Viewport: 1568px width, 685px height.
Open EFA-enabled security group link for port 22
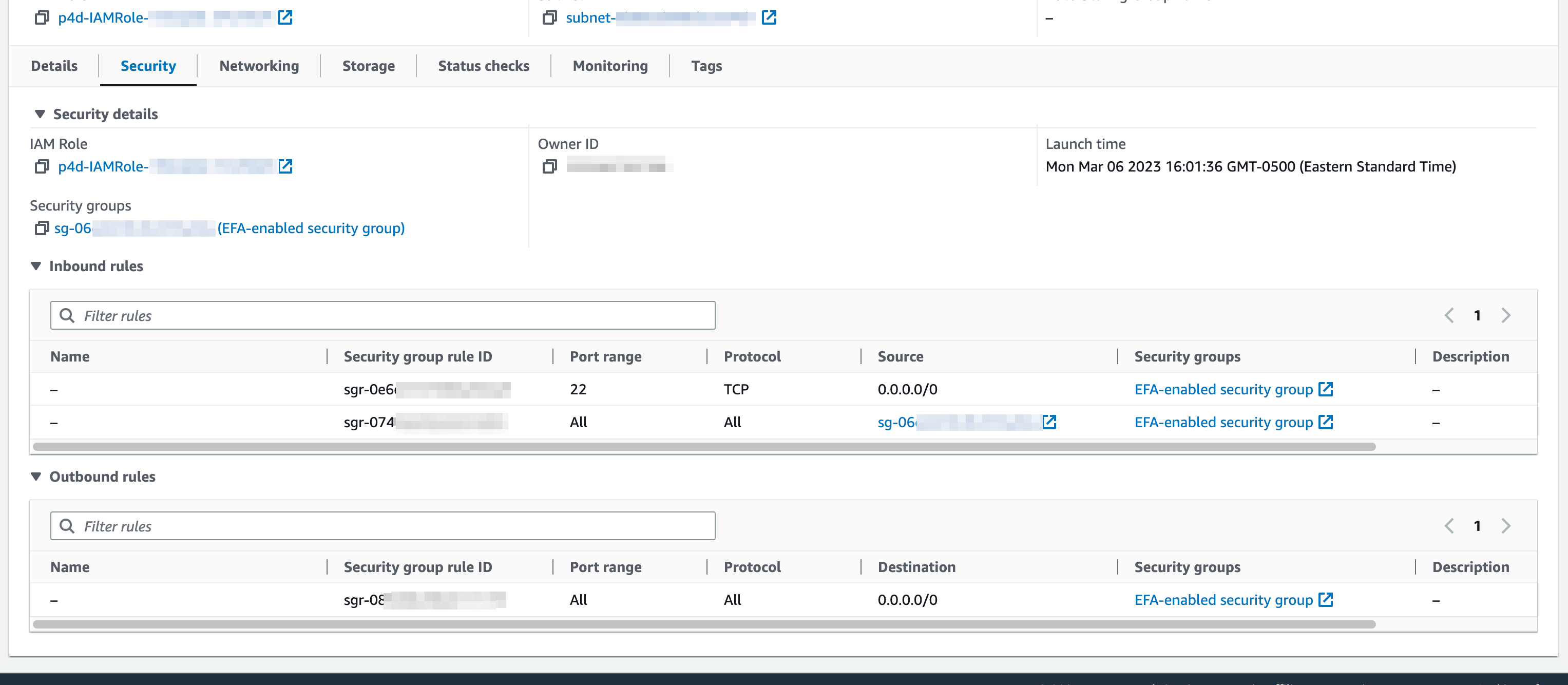pos(1223,389)
